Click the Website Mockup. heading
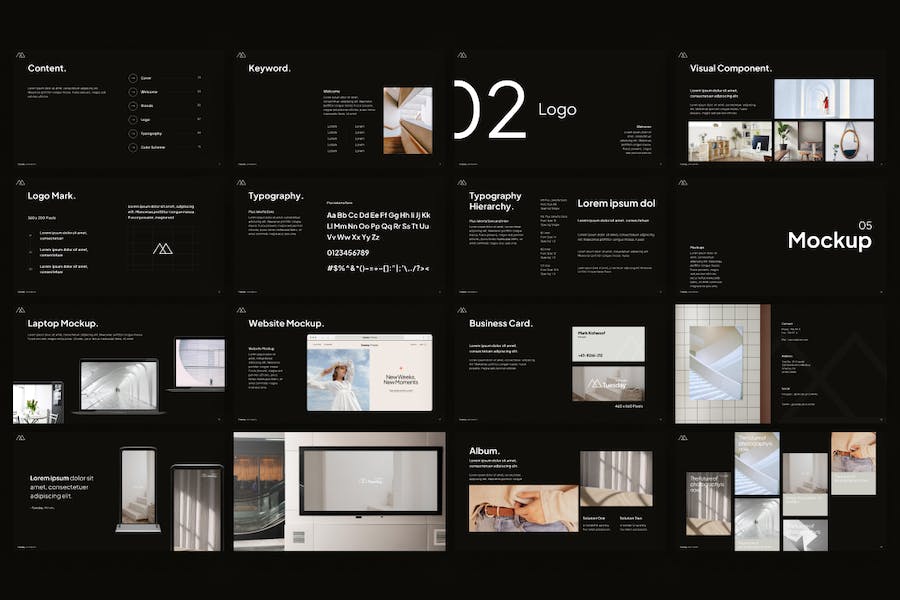 (286, 323)
